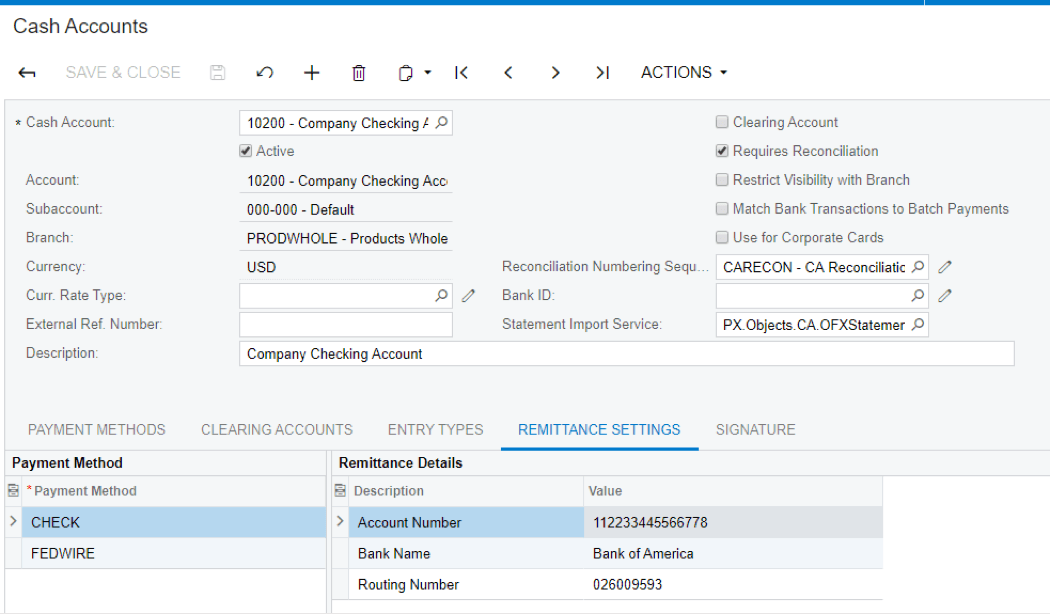The width and height of the screenshot is (1050, 614).
Task: Go to previous record icon
Action: [508, 72]
